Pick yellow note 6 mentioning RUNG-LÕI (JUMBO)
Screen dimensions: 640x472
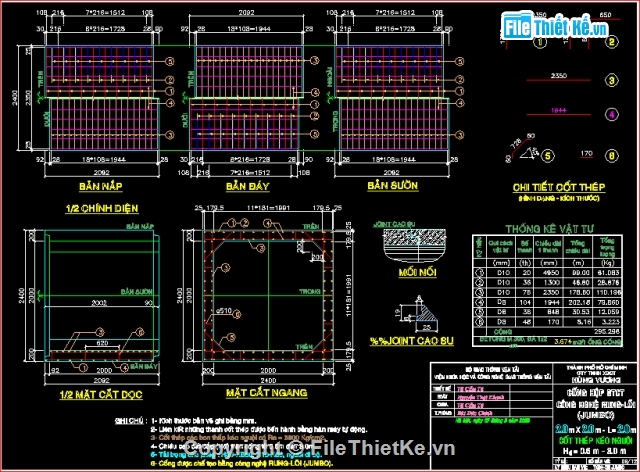[242, 463]
